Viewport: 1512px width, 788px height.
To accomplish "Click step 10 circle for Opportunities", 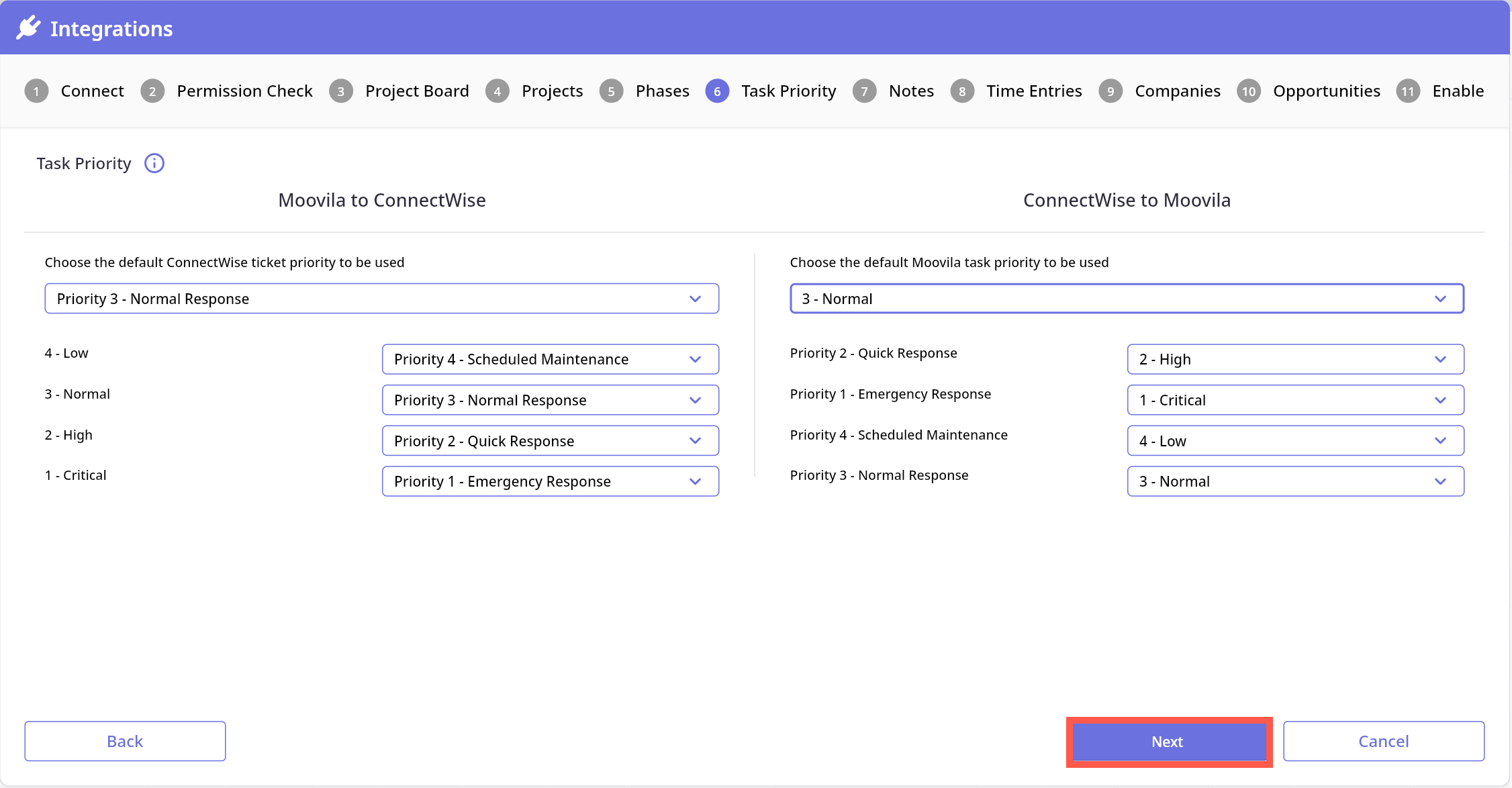I will pyautogui.click(x=1249, y=91).
